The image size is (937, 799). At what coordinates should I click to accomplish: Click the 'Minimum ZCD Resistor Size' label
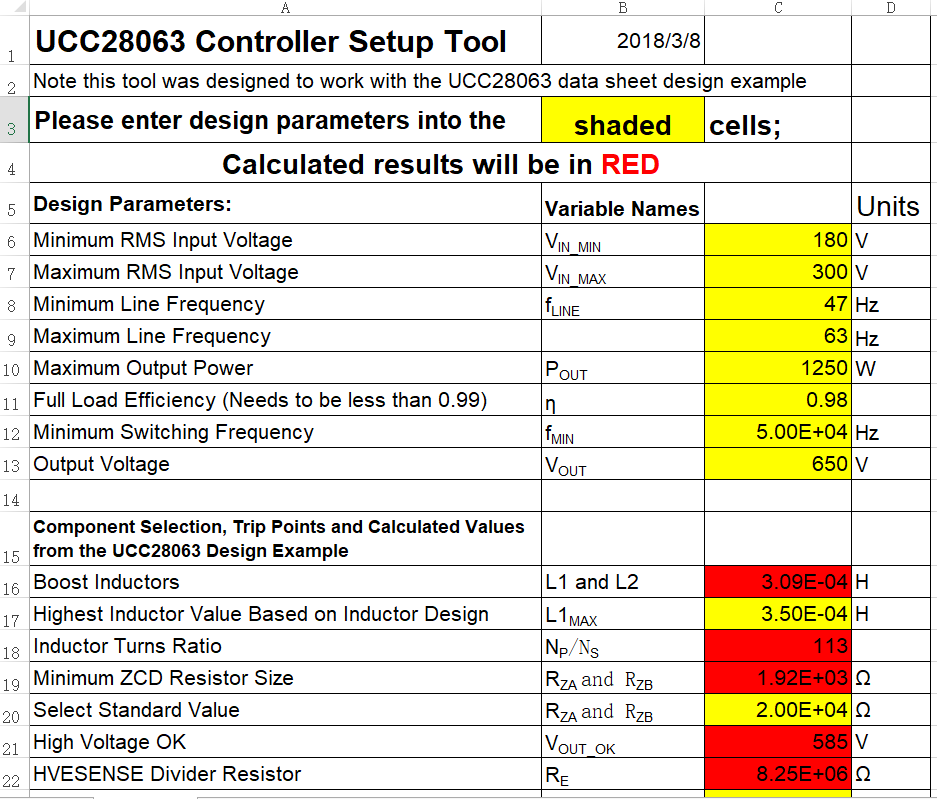click(x=163, y=678)
